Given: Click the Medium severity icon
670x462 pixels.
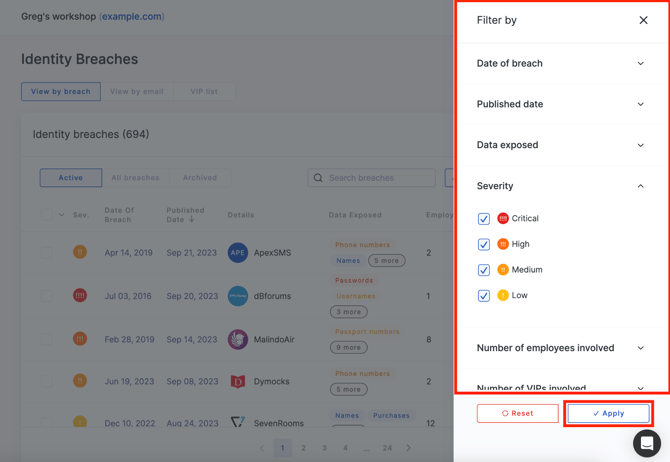Looking at the screenshot, I should click(503, 270).
